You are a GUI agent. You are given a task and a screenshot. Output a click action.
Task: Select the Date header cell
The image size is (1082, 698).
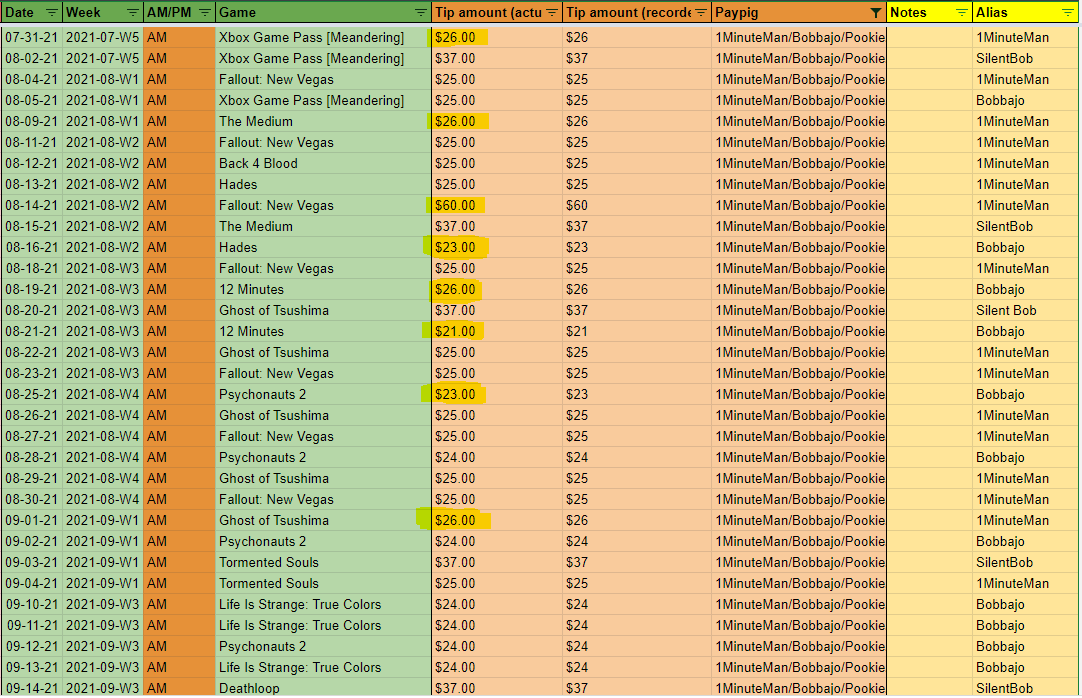coord(32,12)
